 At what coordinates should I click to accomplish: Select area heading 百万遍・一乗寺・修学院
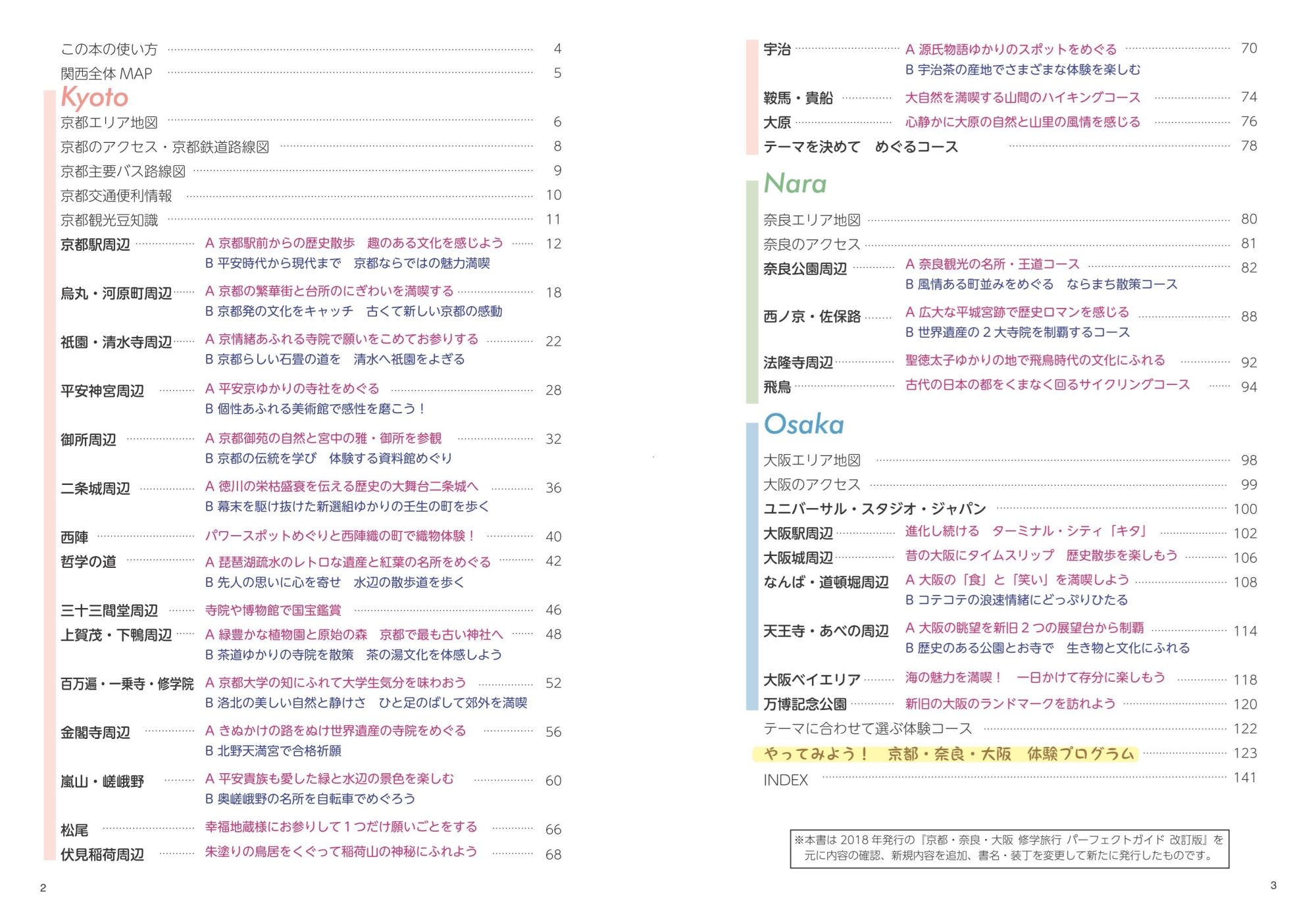coord(127,684)
